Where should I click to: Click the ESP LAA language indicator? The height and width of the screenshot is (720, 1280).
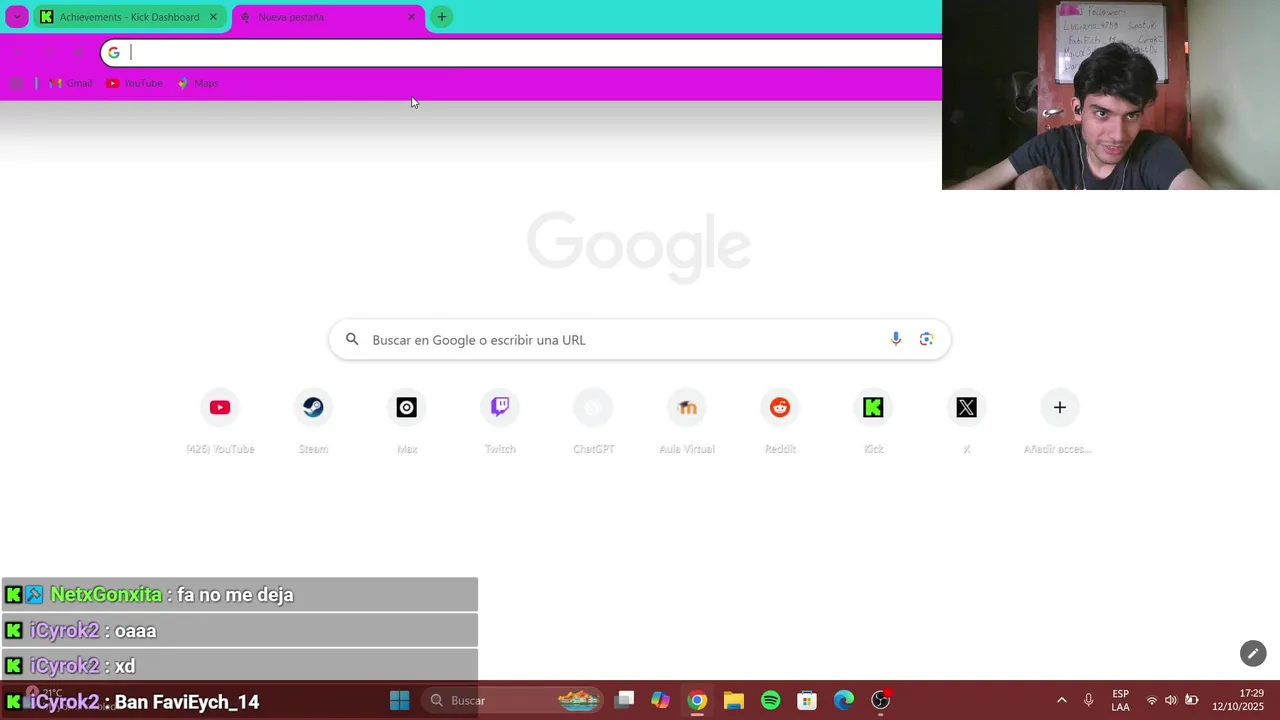[1121, 700]
